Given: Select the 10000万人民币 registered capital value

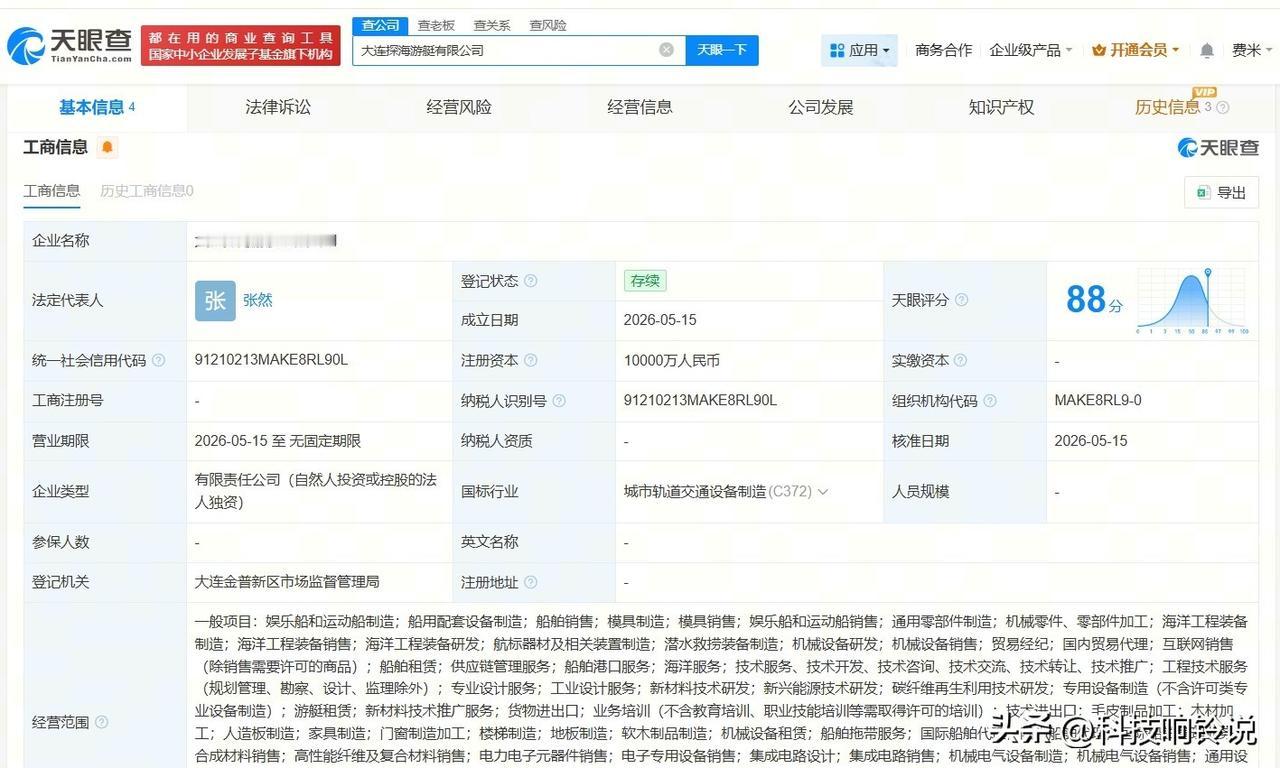Looking at the screenshot, I should [671, 360].
